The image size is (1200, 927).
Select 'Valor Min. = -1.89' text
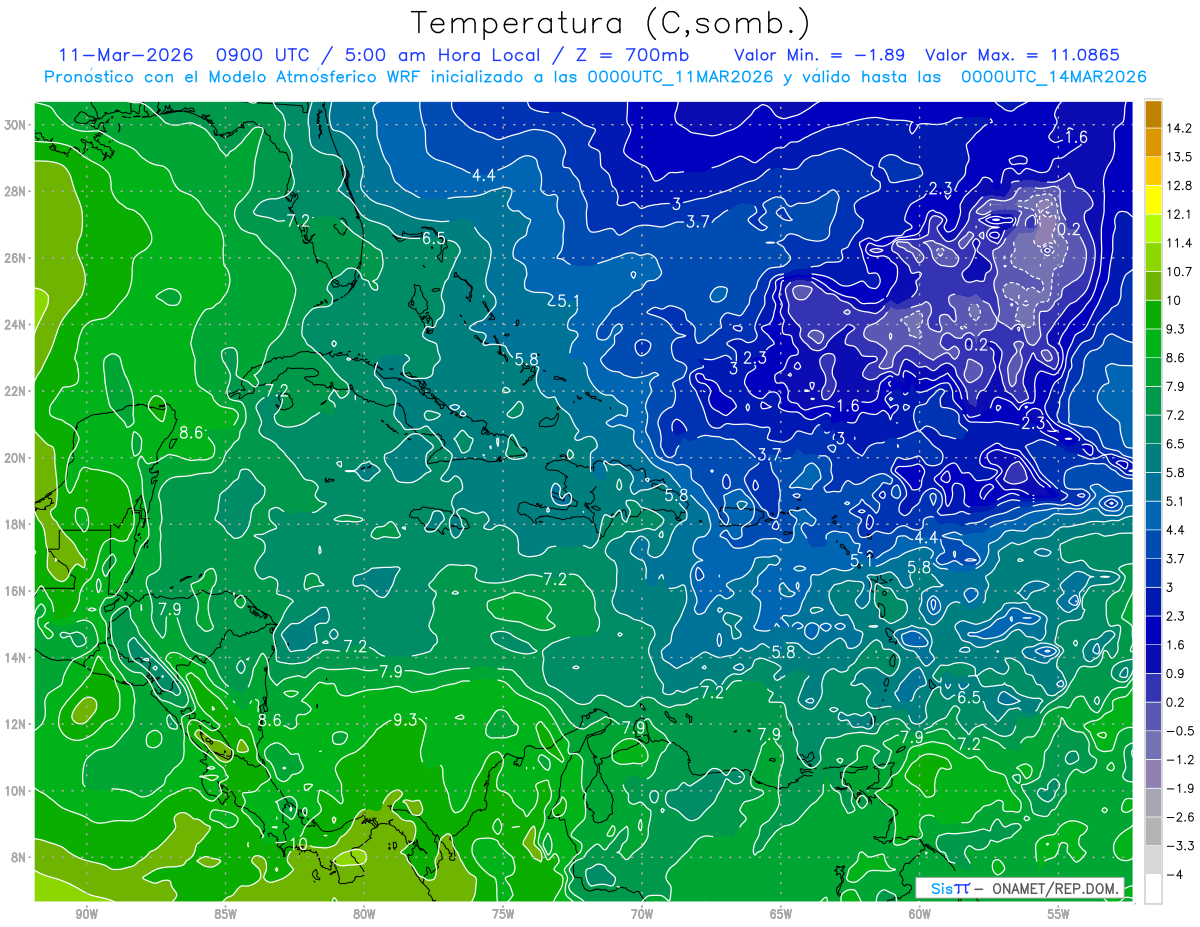click(820, 55)
